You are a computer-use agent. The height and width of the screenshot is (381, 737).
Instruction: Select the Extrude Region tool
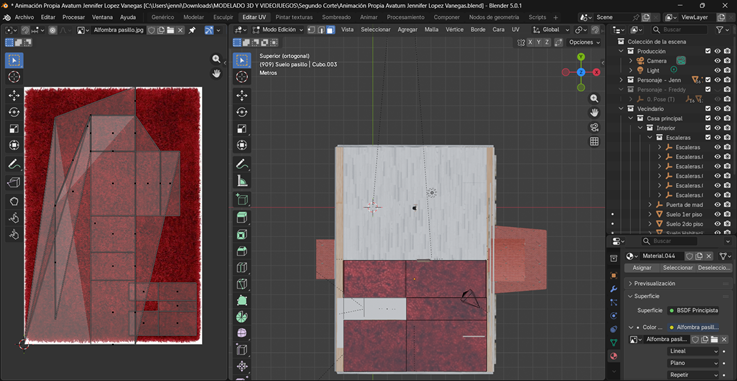242,218
